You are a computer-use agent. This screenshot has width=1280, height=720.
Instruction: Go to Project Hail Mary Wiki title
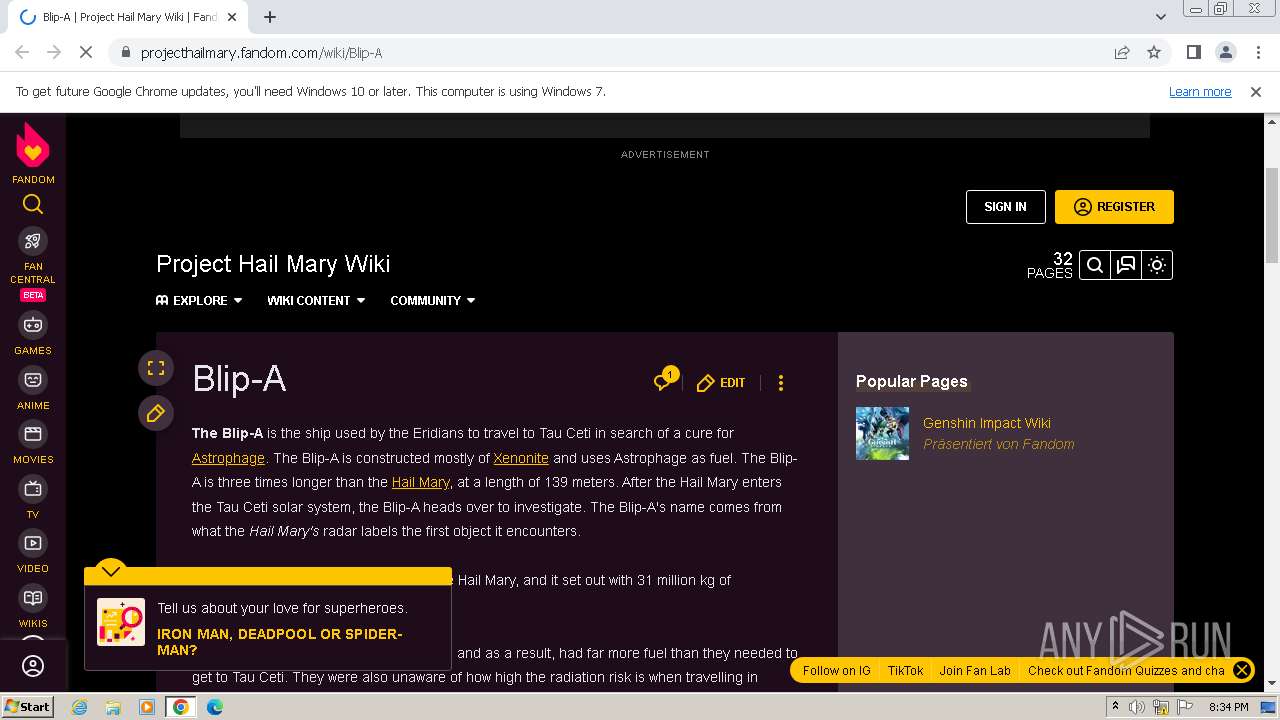tap(273, 264)
